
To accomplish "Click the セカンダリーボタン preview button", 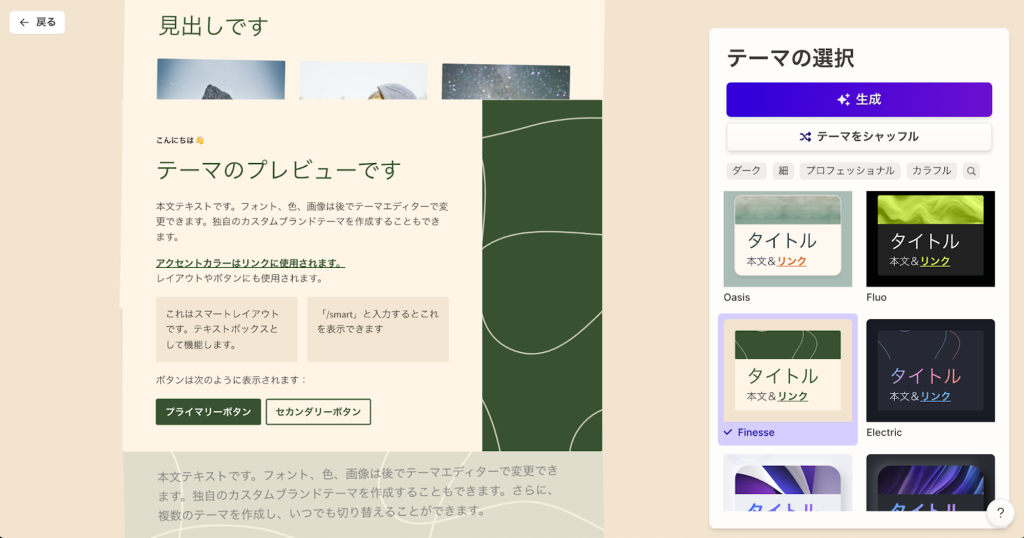I will (318, 412).
